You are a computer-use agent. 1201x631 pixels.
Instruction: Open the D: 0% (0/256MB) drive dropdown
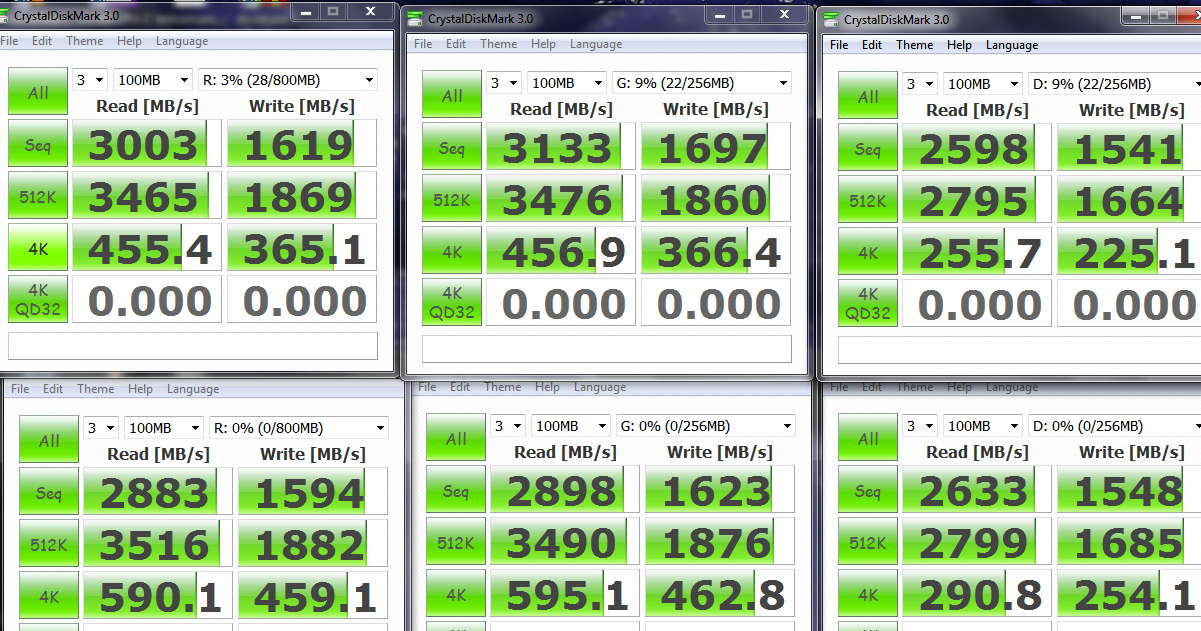pos(1115,426)
